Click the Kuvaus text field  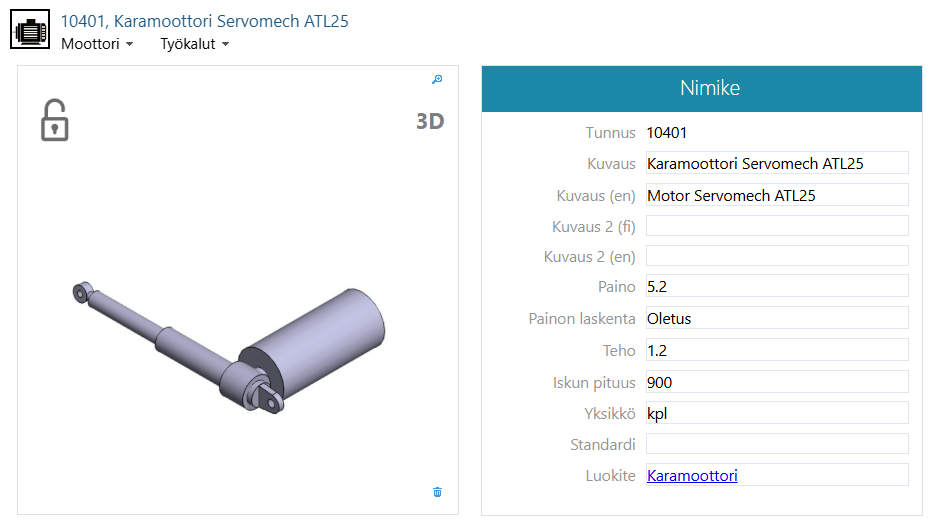777,163
